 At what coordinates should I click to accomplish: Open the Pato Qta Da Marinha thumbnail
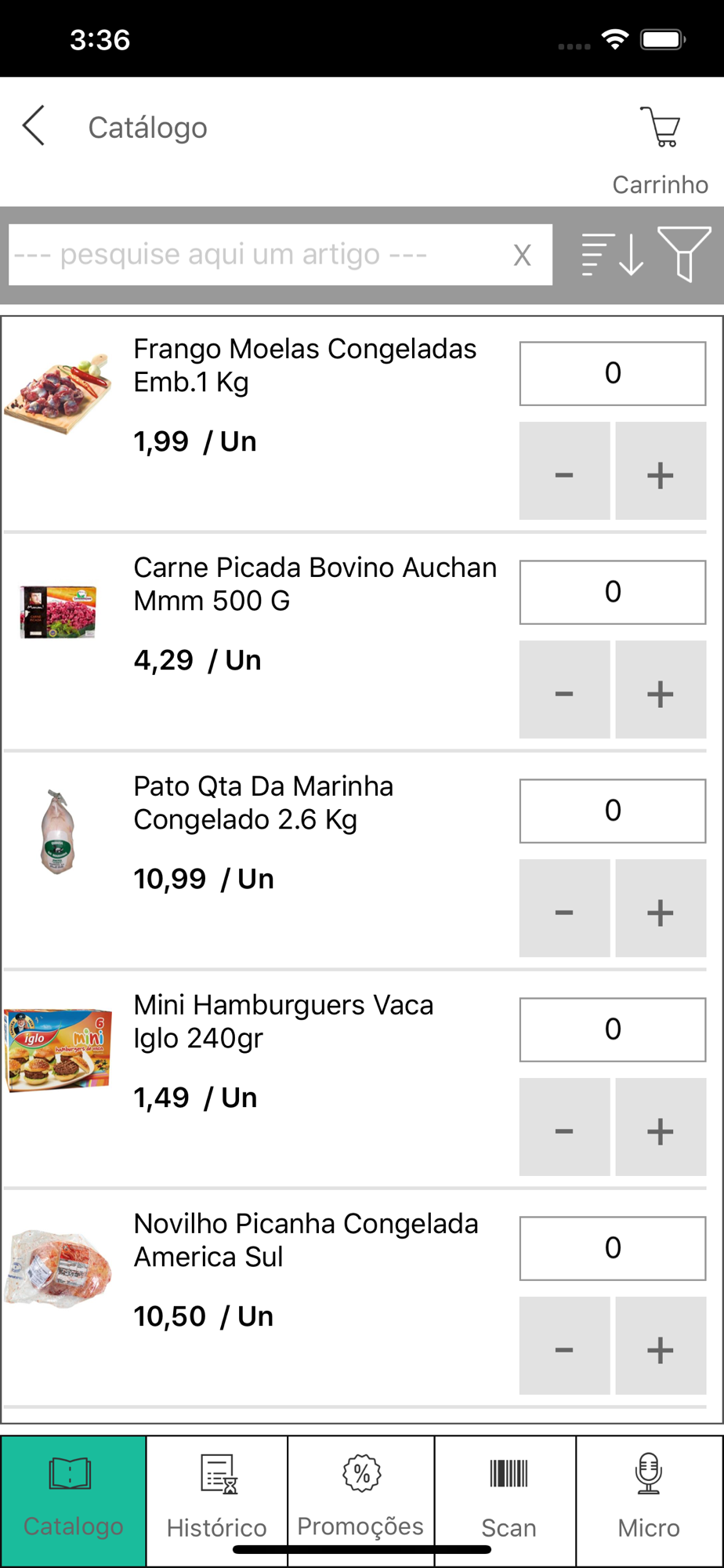pyautogui.click(x=58, y=832)
